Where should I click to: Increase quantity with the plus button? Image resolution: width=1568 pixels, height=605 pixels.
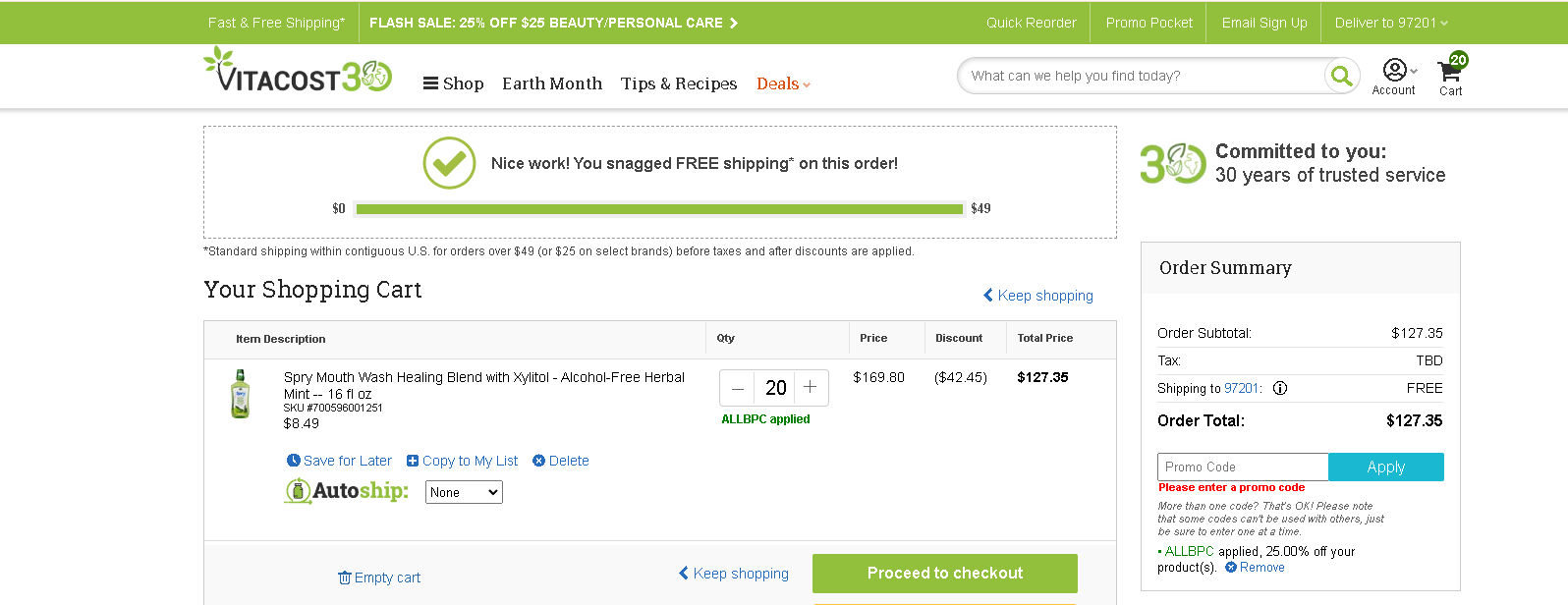tap(811, 388)
